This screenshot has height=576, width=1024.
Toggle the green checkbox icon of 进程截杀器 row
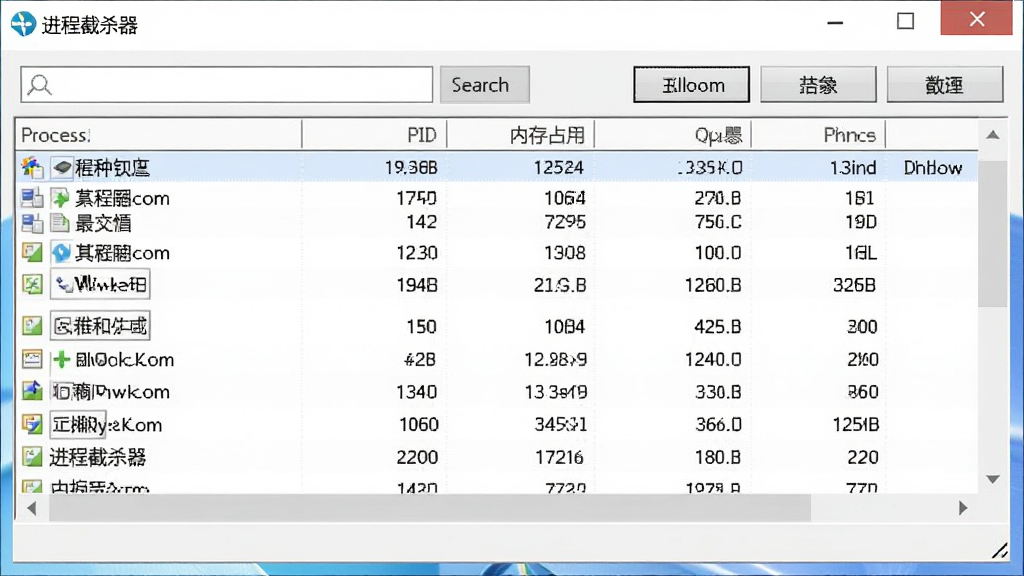32,456
